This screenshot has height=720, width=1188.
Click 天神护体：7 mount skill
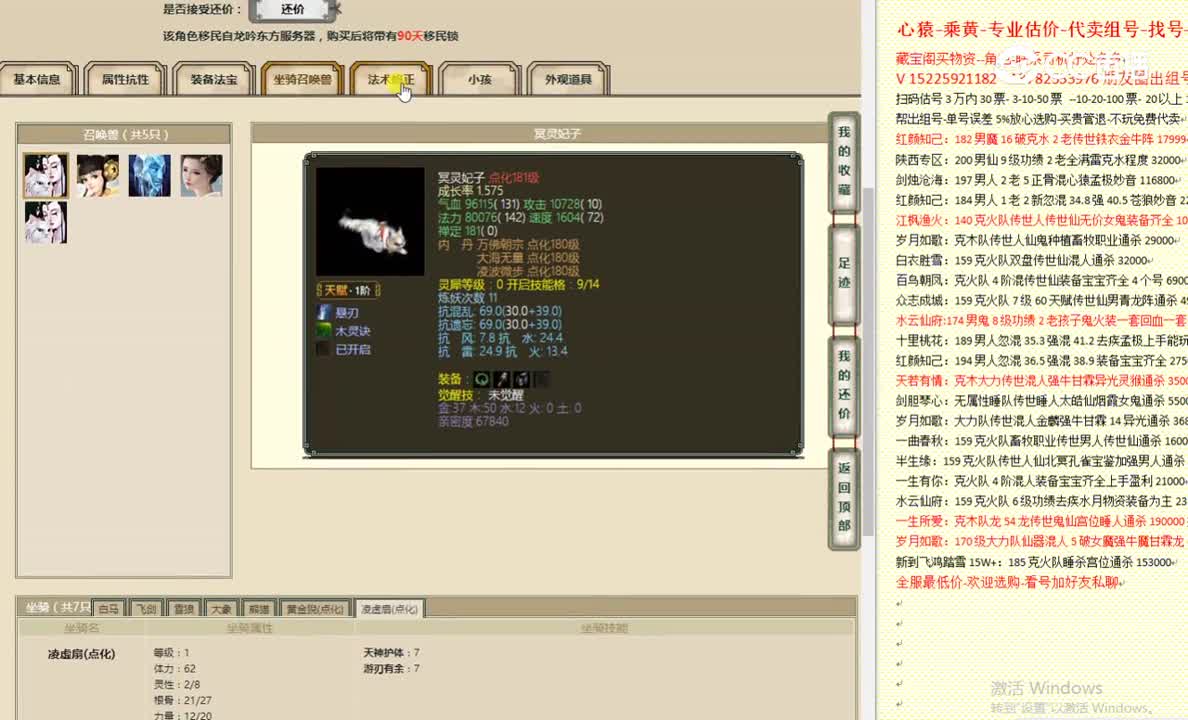[392, 653]
